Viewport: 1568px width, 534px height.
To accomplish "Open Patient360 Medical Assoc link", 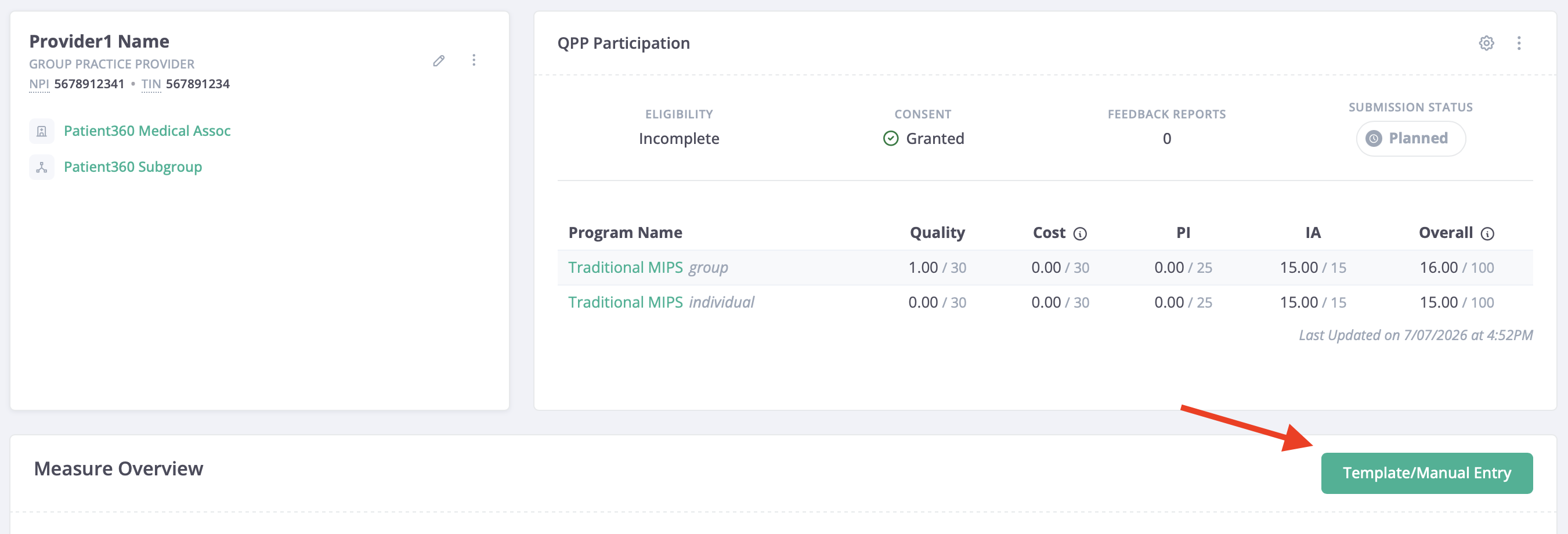I will click(147, 131).
